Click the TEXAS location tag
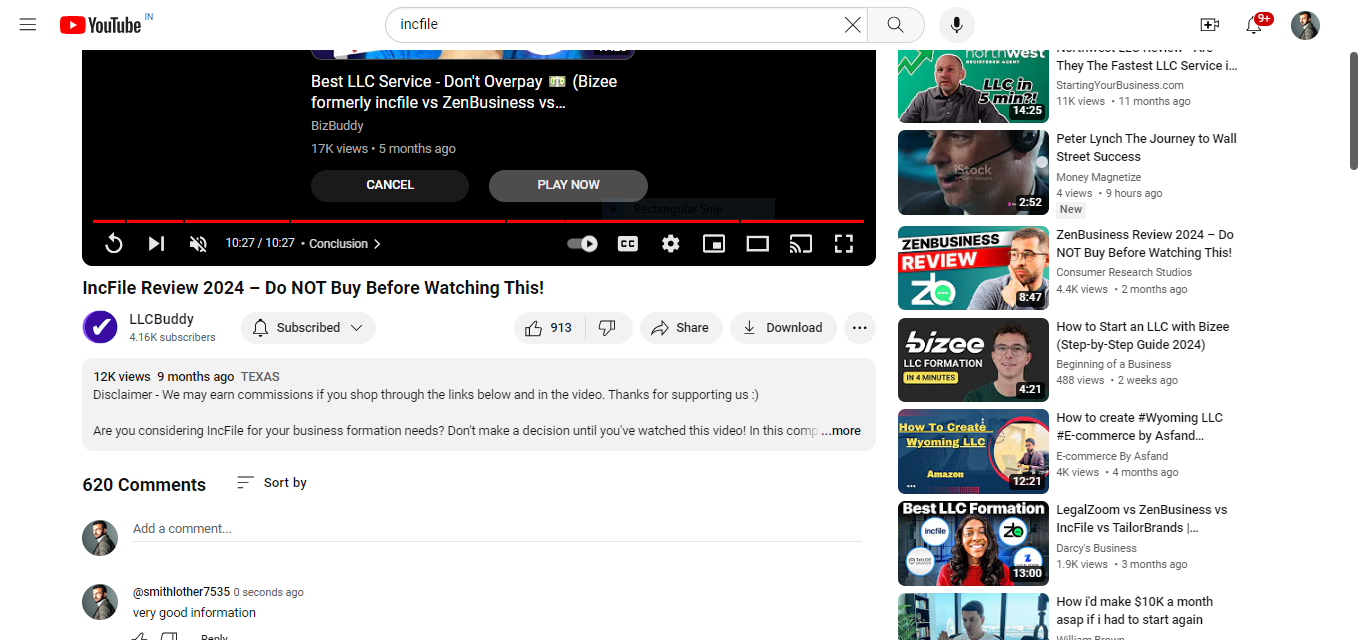Viewport: 1361px width, 640px height. click(x=260, y=377)
